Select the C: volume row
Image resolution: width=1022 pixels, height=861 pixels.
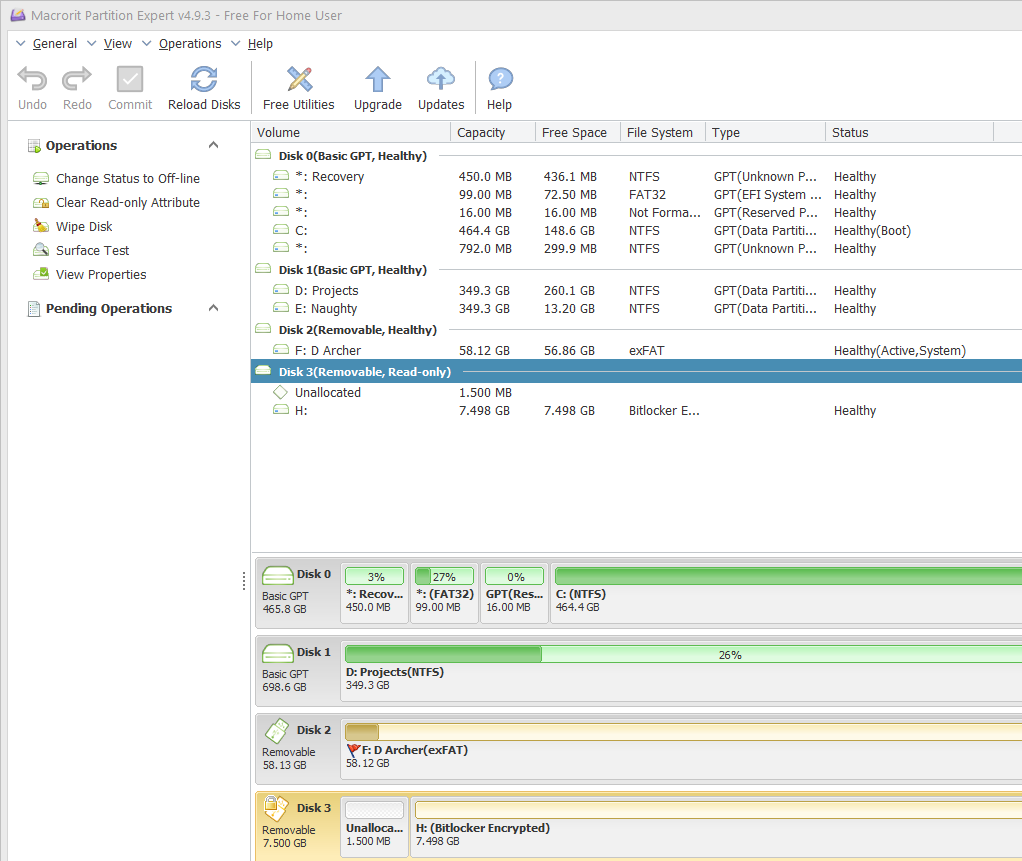click(x=636, y=231)
